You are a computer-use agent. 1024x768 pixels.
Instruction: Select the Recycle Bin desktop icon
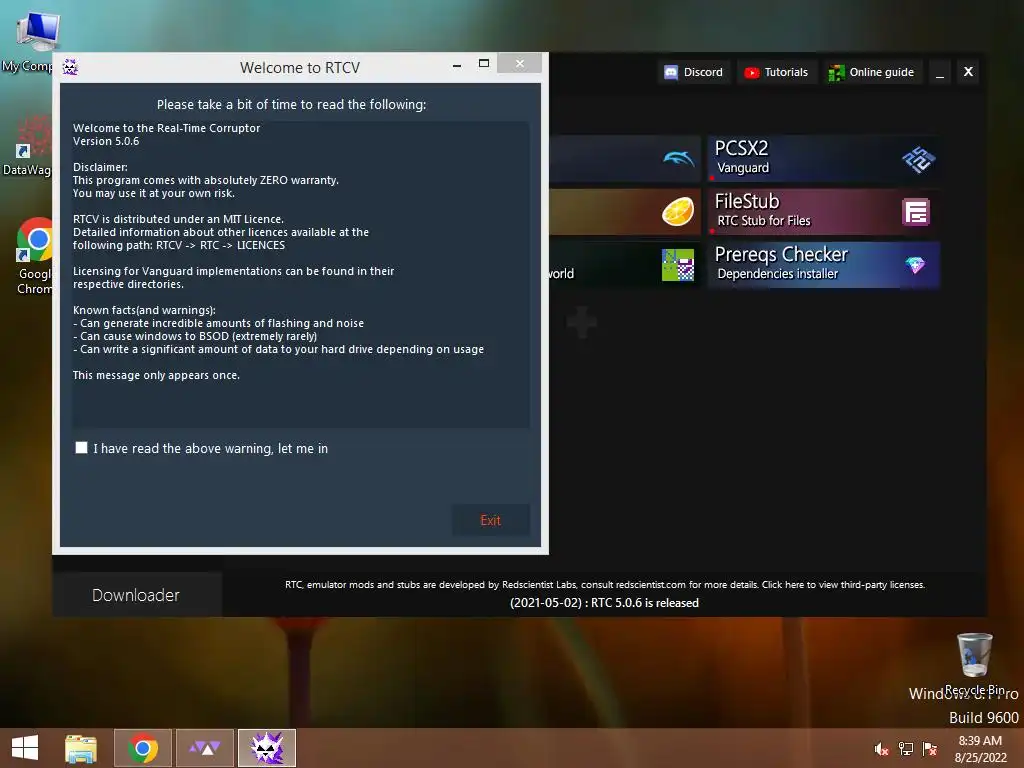(974, 663)
